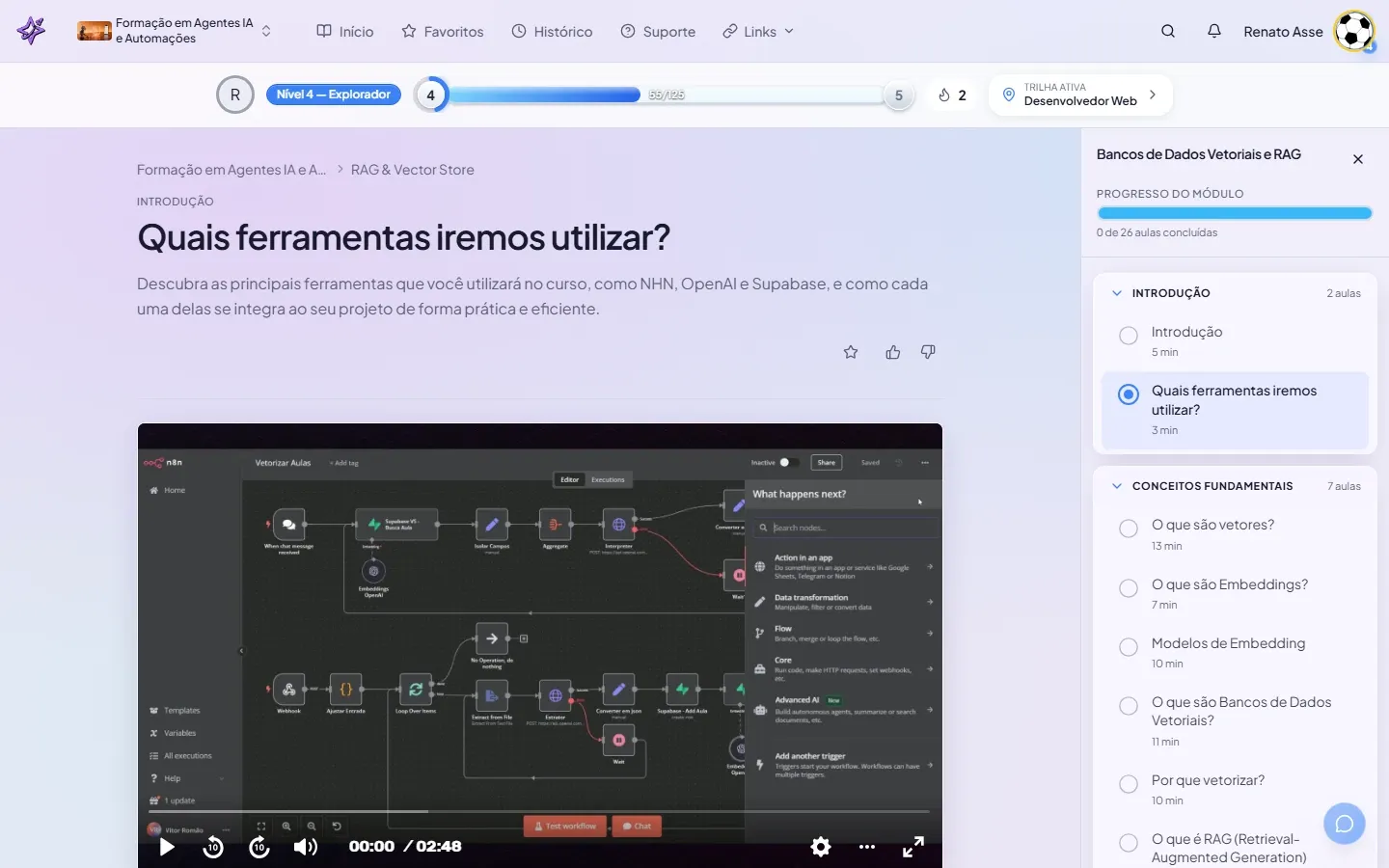Open video settings gear
Screen dimensions: 1389x868
821,847
